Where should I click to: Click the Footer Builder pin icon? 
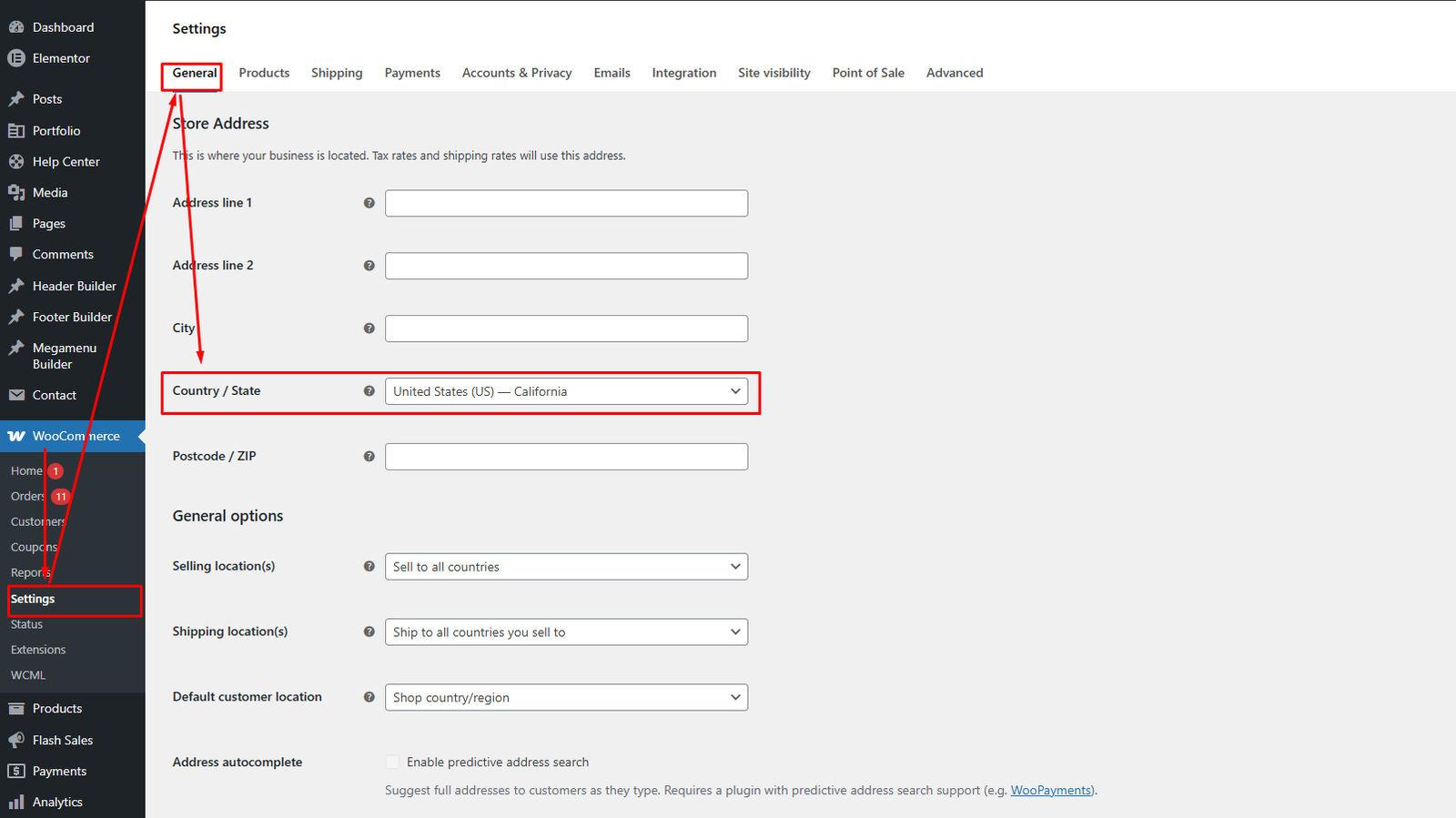[16, 317]
